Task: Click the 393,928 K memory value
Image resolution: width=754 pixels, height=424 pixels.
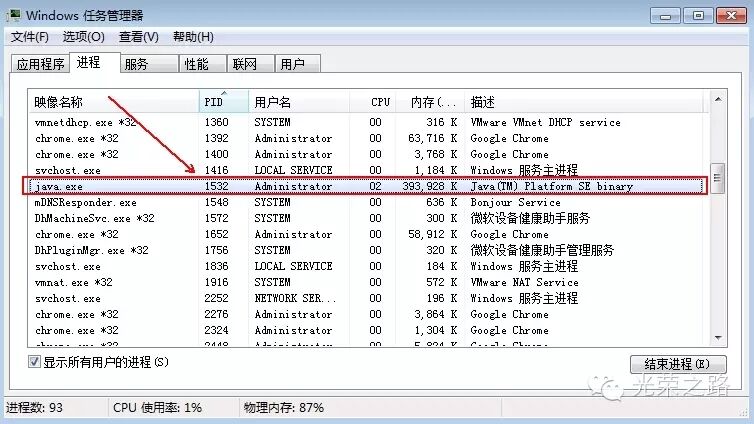Action: tap(430, 186)
